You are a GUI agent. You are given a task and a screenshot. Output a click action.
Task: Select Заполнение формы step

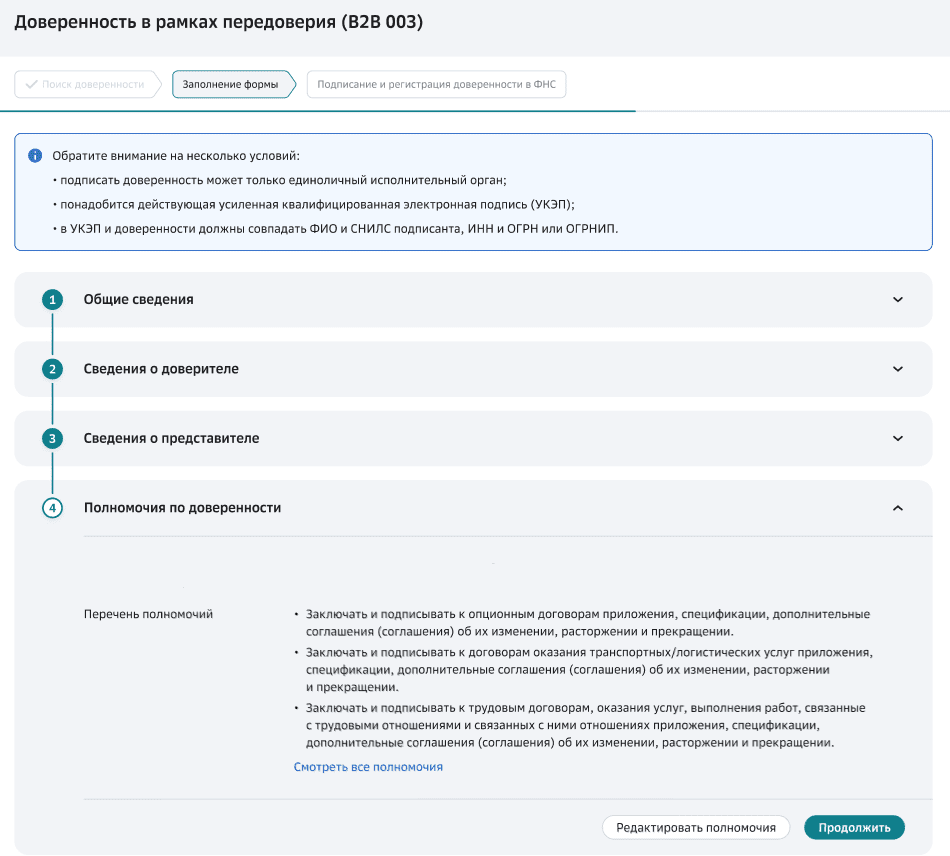click(233, 84)
